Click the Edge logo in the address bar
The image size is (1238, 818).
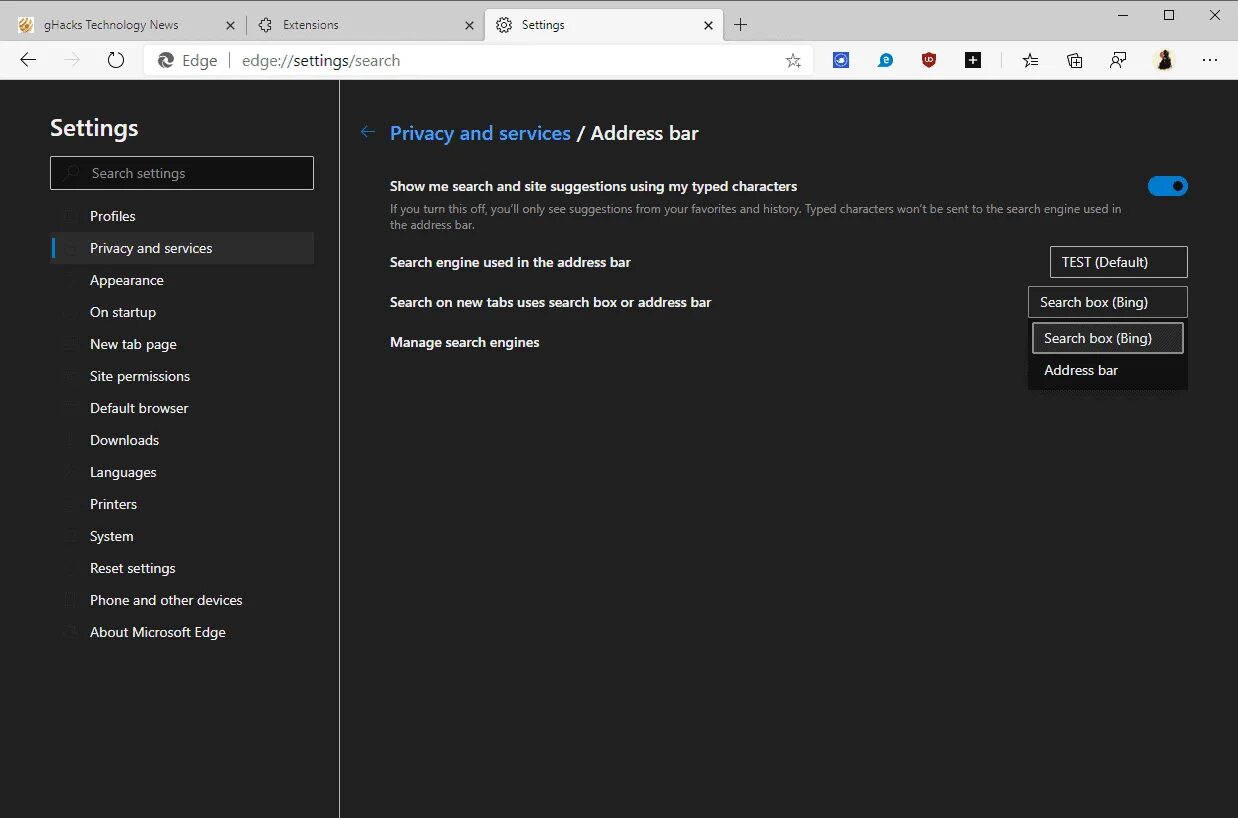pos(166,60)
